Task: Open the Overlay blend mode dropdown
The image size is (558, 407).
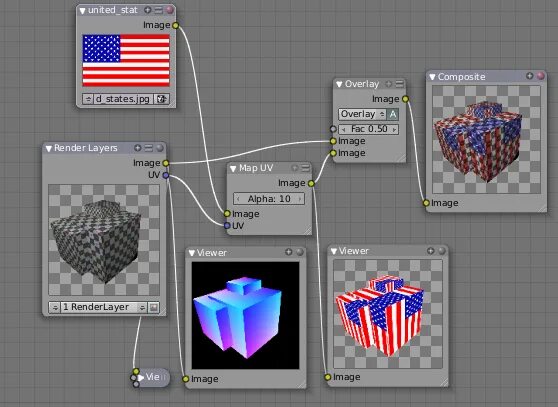Action: (362, 114)
